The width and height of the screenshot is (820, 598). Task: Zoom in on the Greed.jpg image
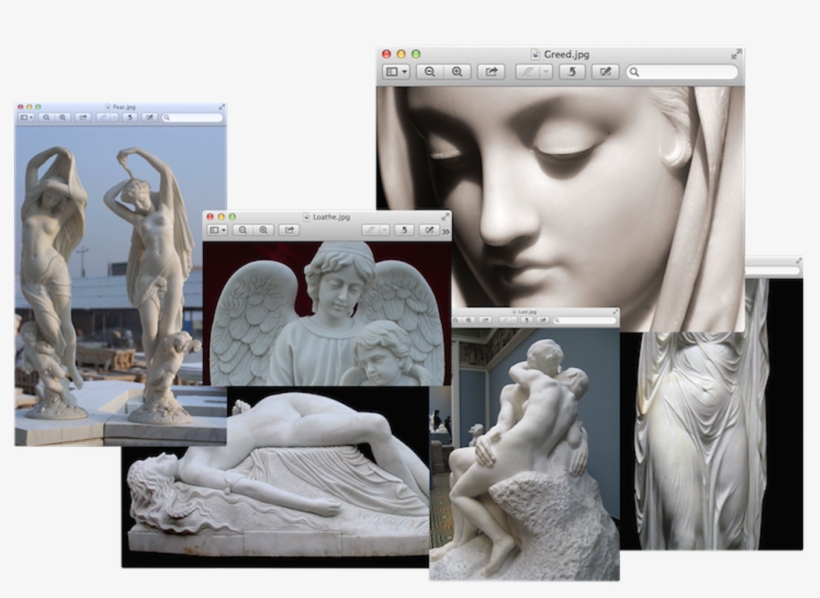pyautogui.click(x=457, y=72)
